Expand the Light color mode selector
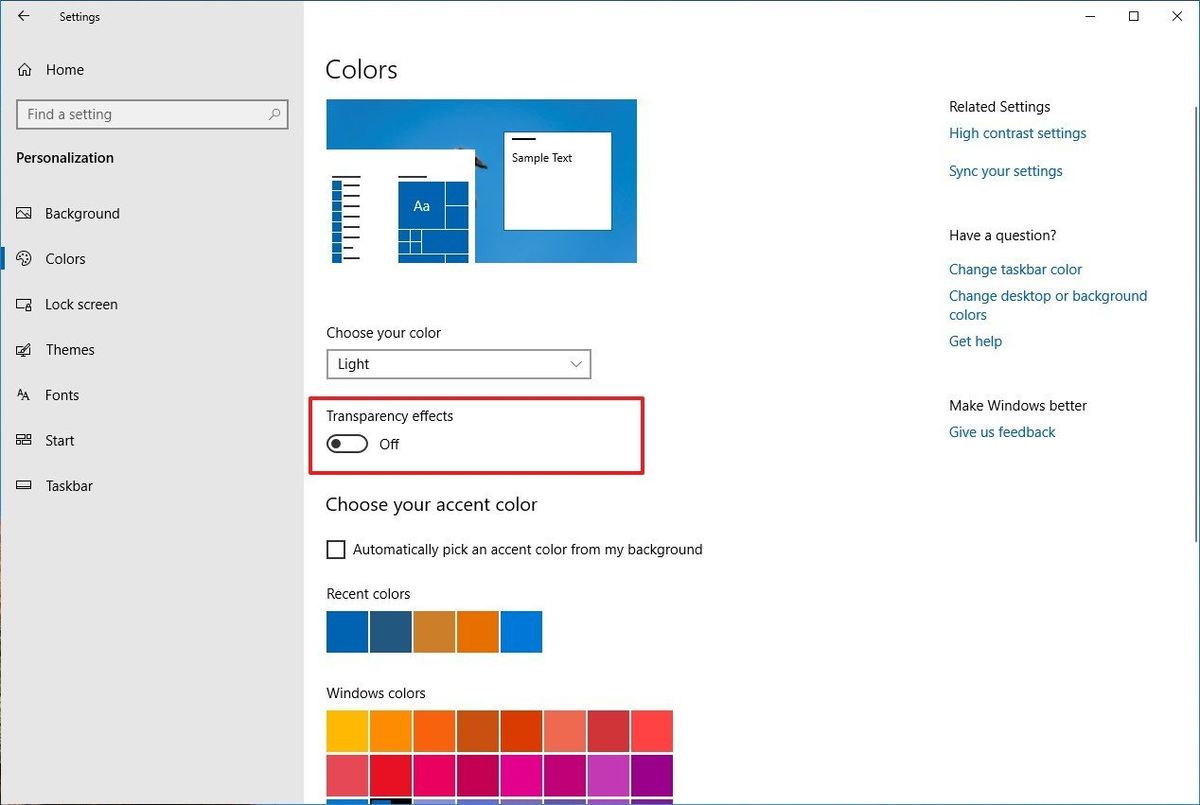This screenshot has height=805, width=1200. pos(457,364)
